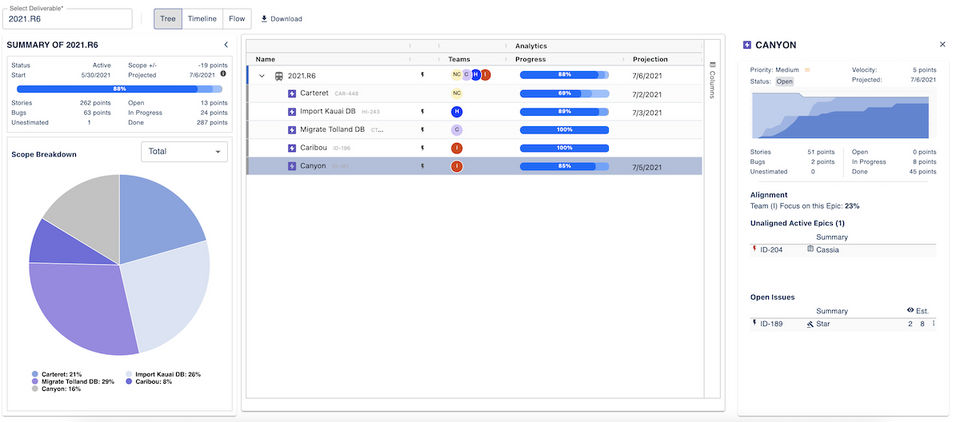Toggle the Carteret legend entry in the pie chart
Image resolution: width=960 pixels, height=422 pixels.
[x=56, y=374]
